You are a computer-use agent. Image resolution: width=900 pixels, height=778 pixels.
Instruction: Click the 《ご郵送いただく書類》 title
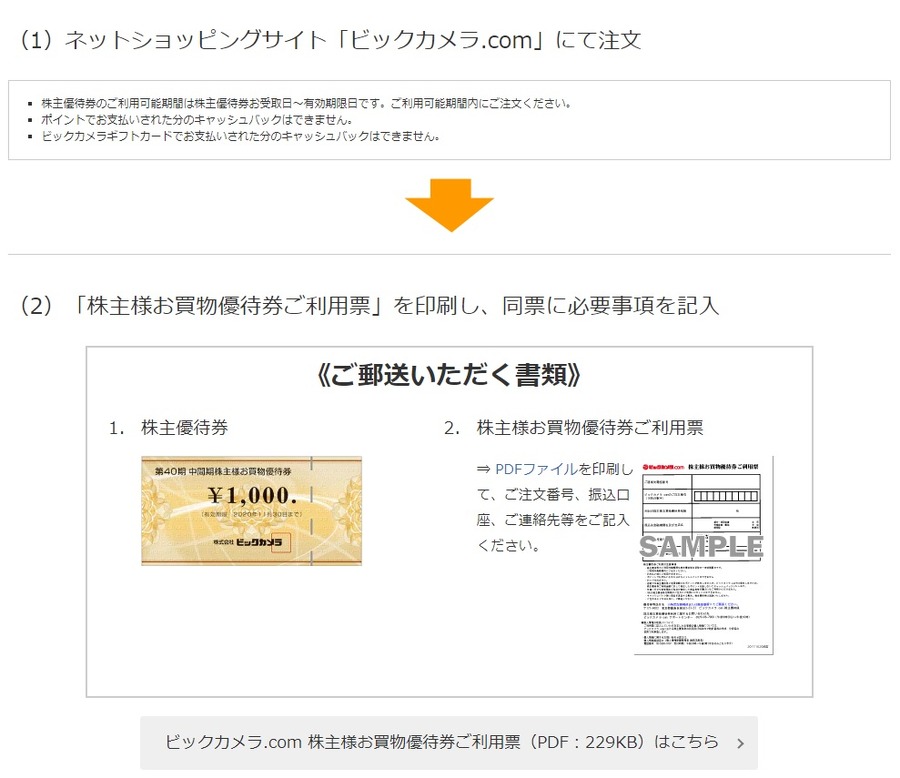pos(449,375)
